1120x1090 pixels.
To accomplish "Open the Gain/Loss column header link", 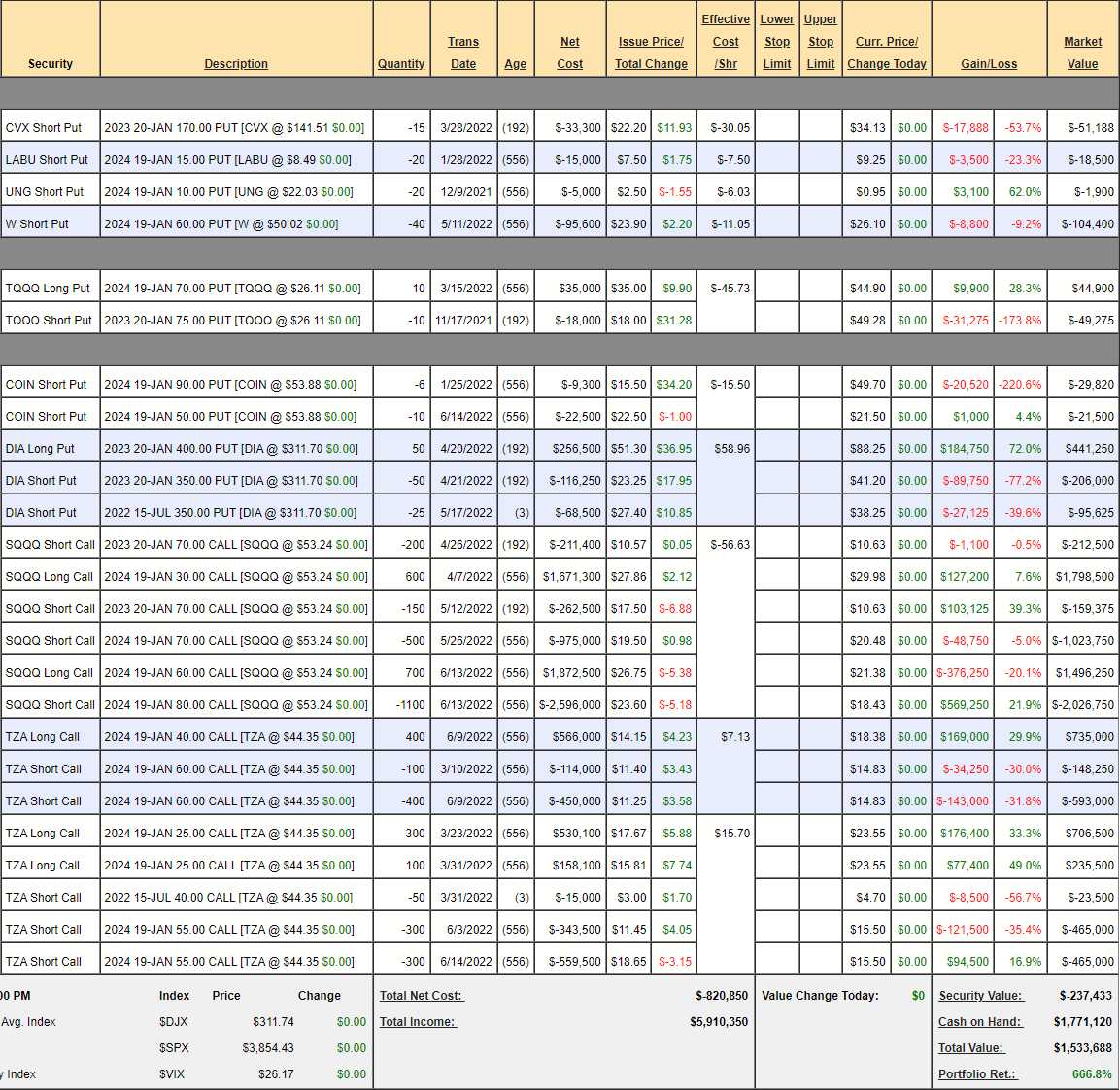I will 989,64.
